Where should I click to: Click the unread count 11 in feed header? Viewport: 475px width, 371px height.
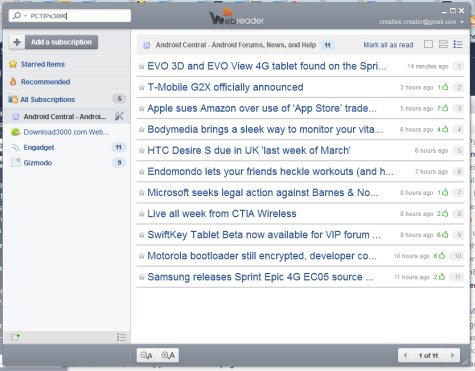328,45
